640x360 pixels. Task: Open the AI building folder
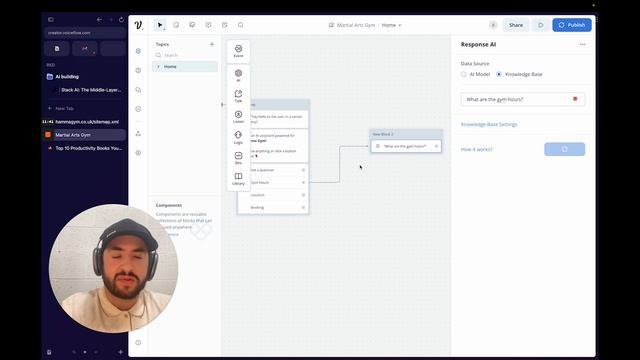tap(67, 77)
